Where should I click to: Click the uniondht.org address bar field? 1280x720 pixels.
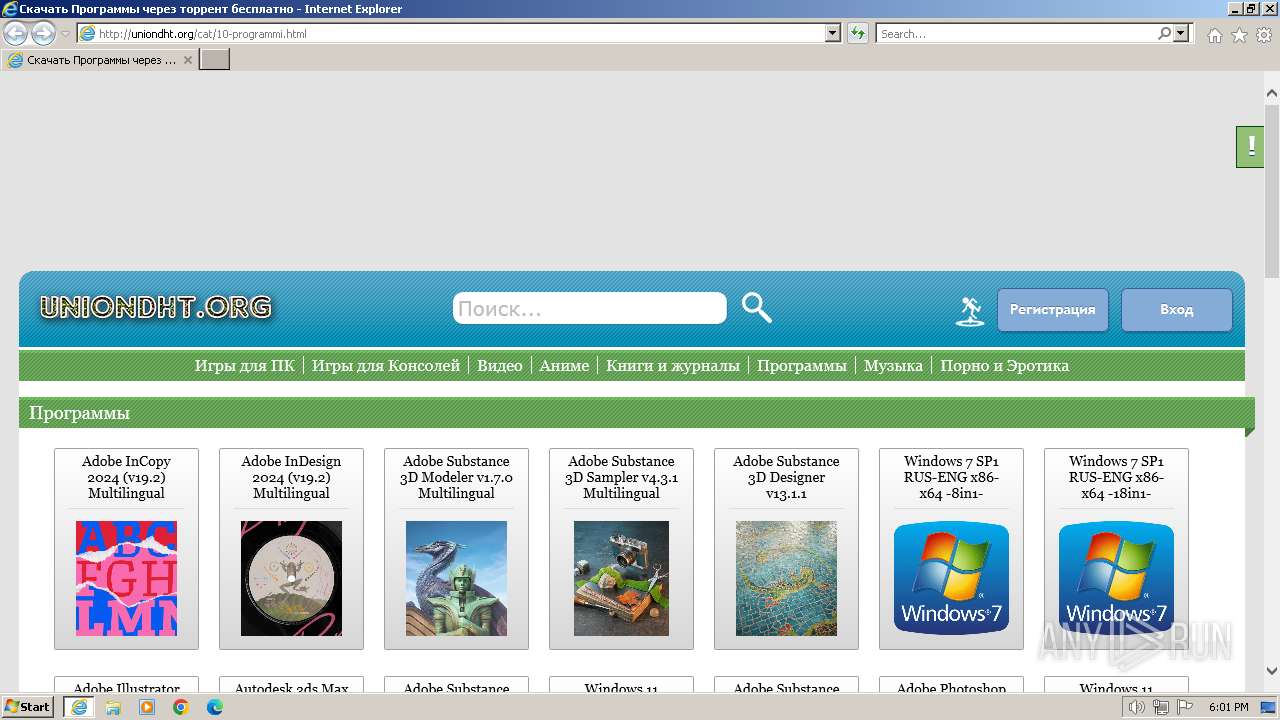(459, 33)
